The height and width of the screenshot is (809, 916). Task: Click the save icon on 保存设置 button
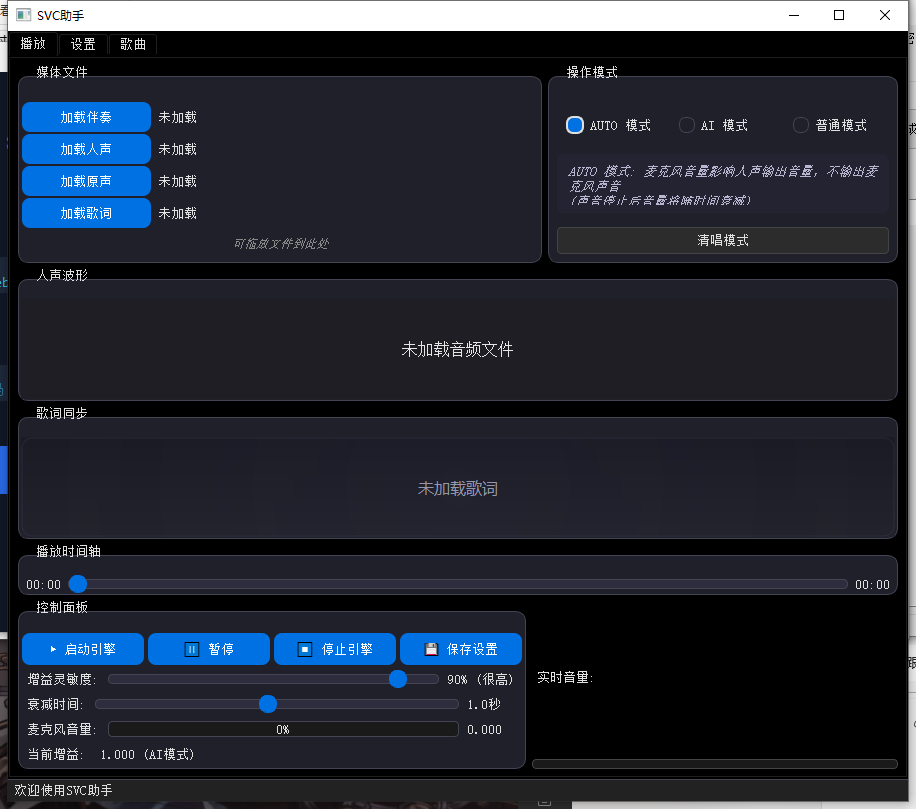430,648
